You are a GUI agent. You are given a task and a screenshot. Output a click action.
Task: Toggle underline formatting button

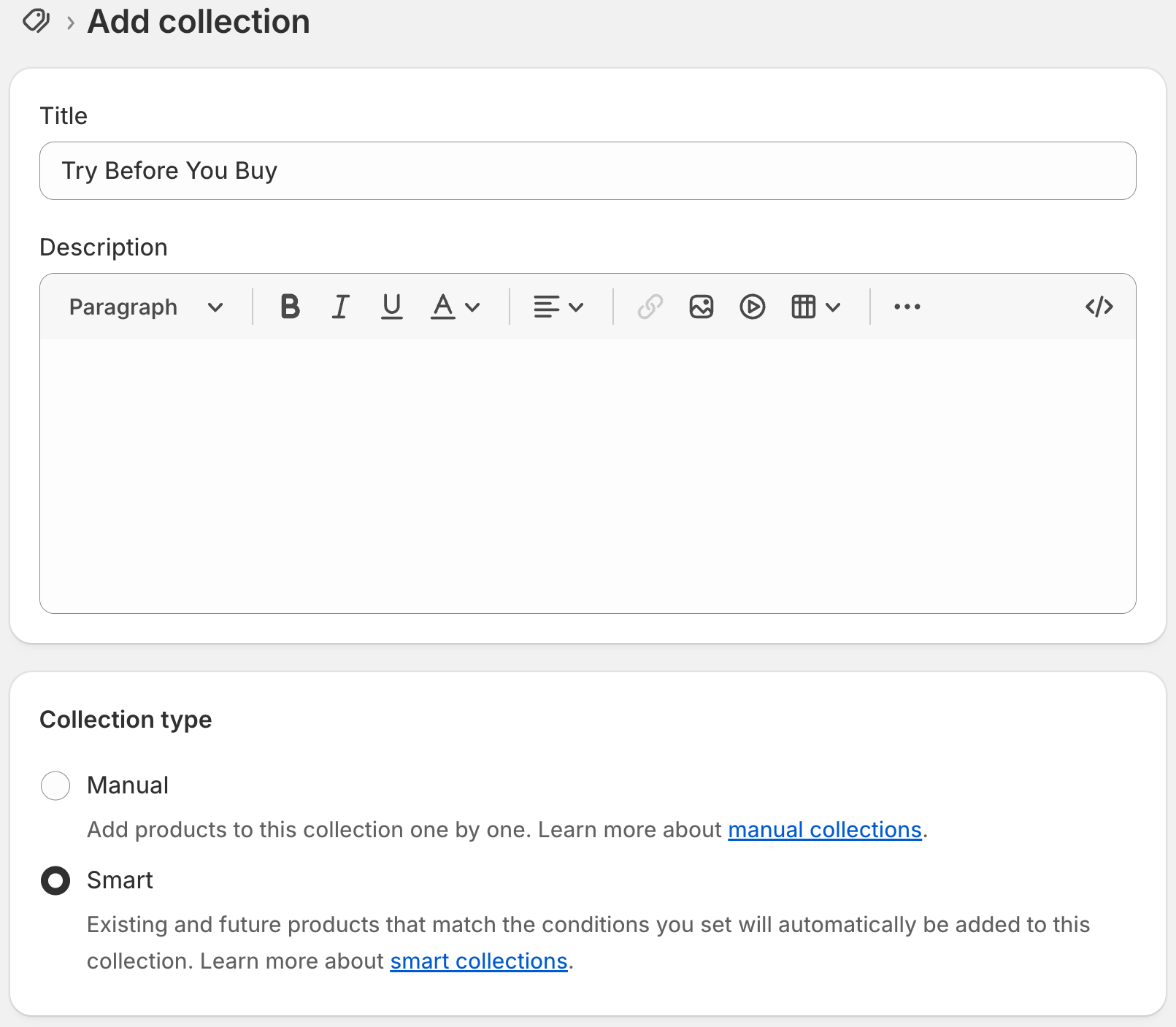pos(392,307)
